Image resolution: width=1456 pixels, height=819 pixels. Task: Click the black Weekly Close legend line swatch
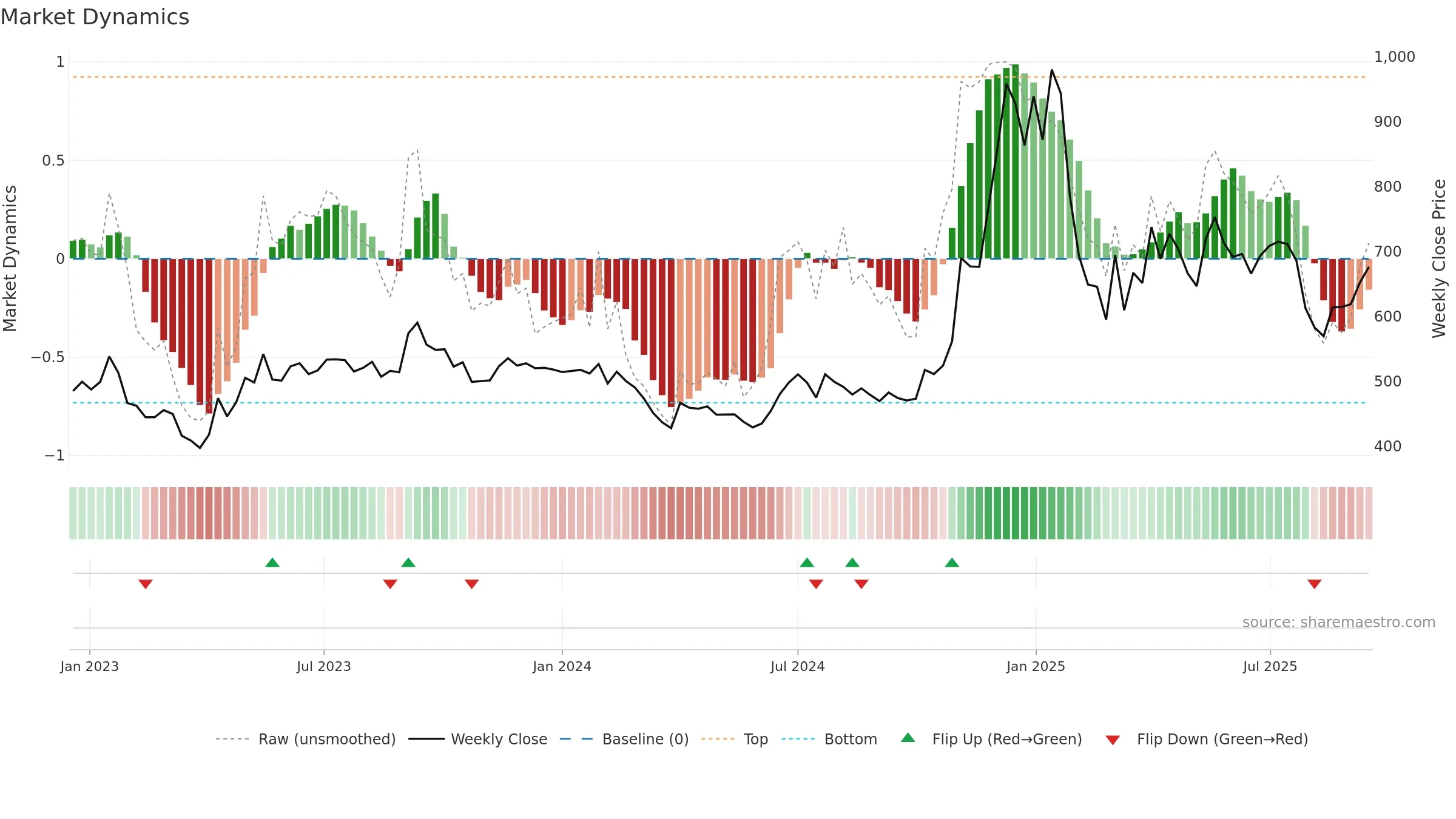(426, 739)
